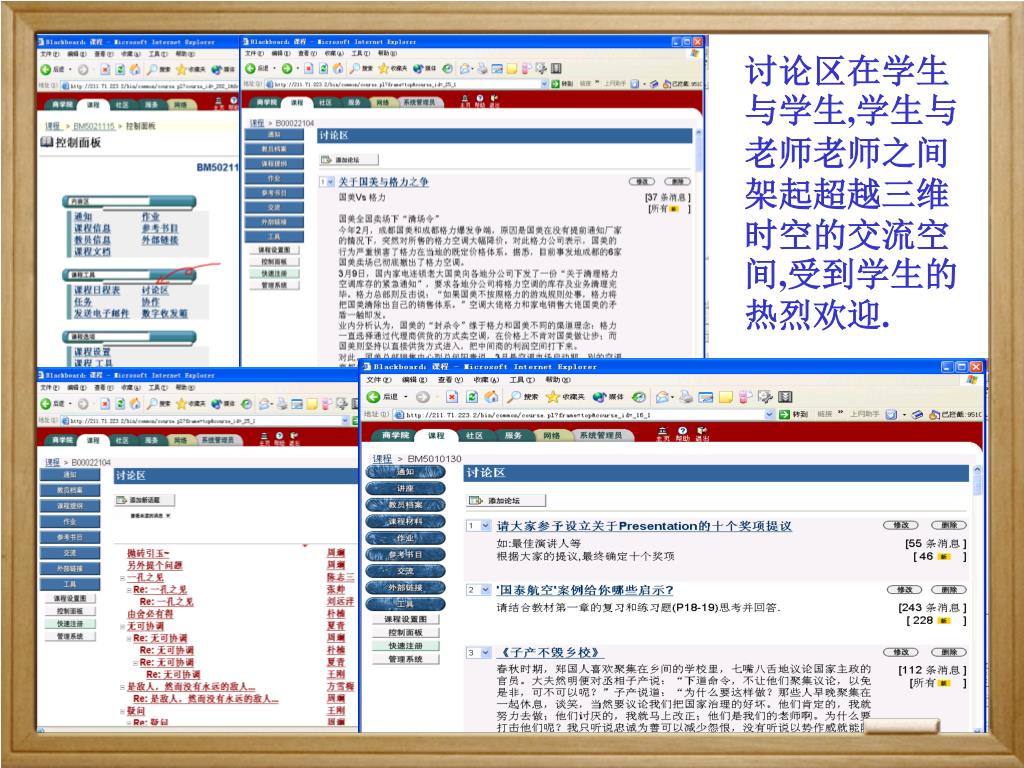This screenshot has height=768, width=1024.
Task: Click 添加论坛 button in 关于国美与格力之争 window
Action: pos(349,159)
